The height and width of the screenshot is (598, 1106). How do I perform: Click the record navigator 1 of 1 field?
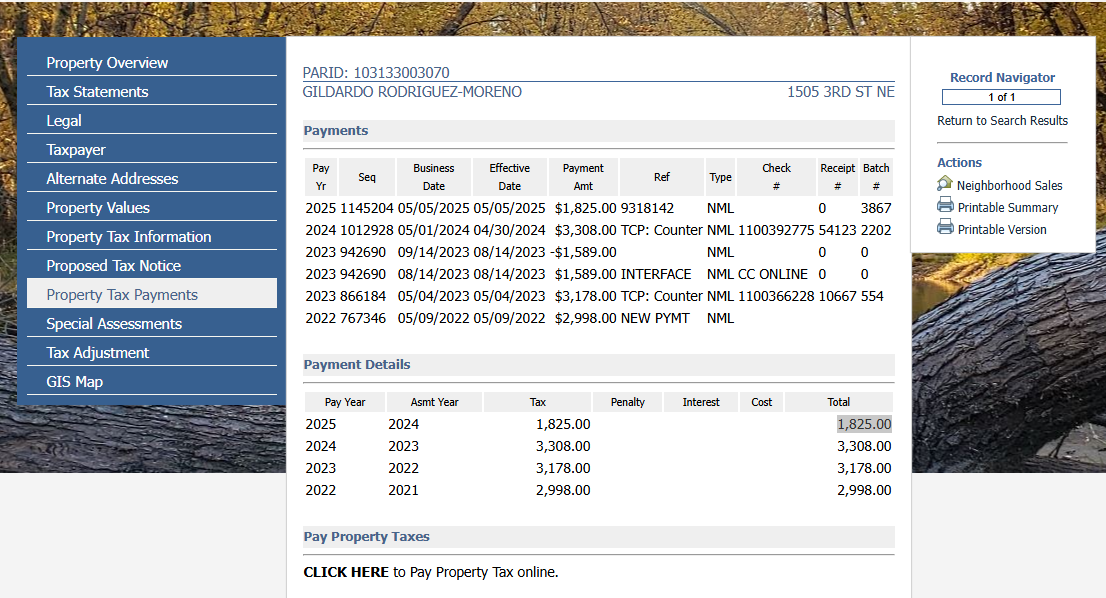[x=1001, y=97]
